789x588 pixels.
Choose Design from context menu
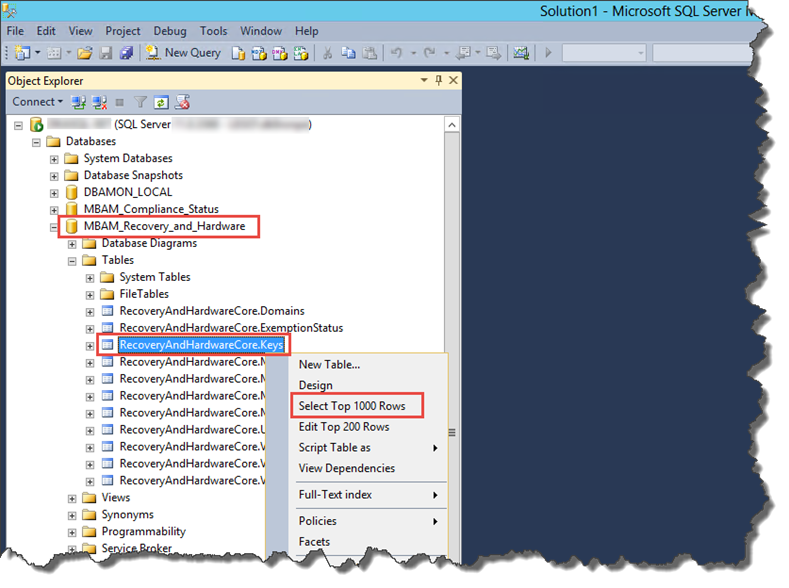tap(315, 385)
